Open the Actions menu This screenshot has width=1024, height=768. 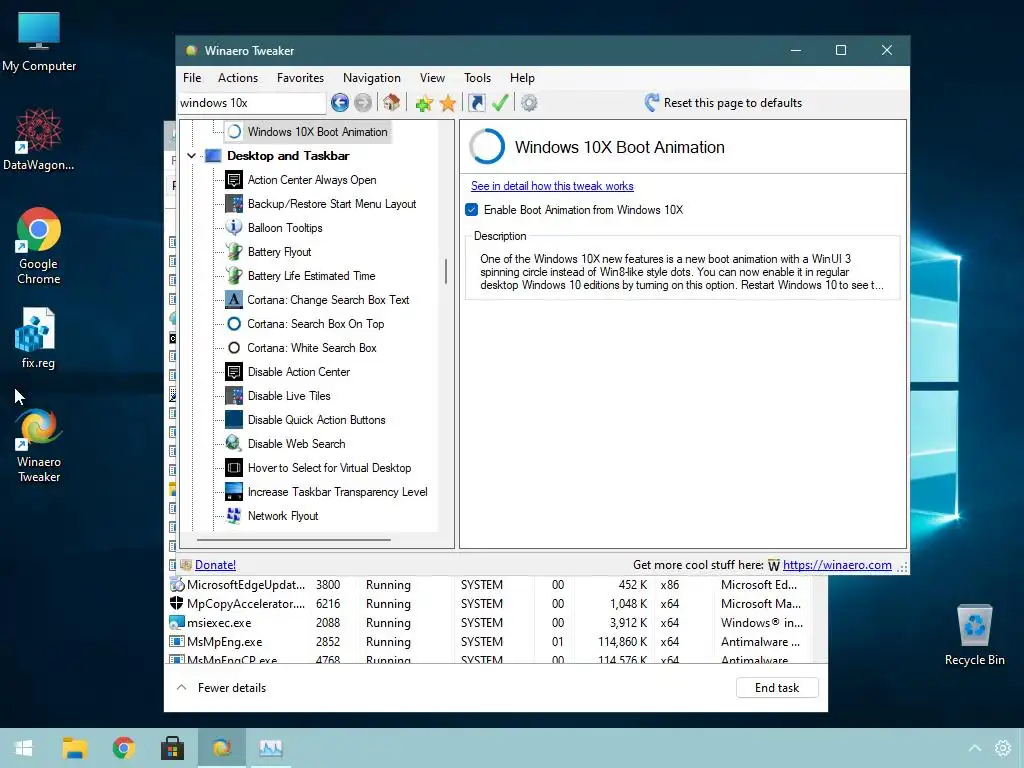tap(238, 78)
